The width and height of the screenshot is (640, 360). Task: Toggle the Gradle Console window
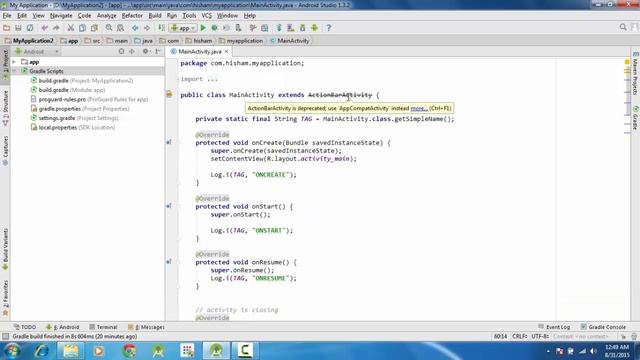(x=603, y=327)
